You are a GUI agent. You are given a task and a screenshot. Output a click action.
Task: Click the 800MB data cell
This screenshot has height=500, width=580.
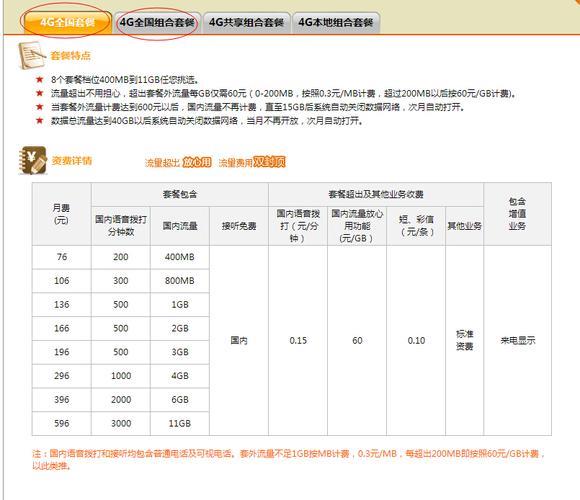(180, 281)
